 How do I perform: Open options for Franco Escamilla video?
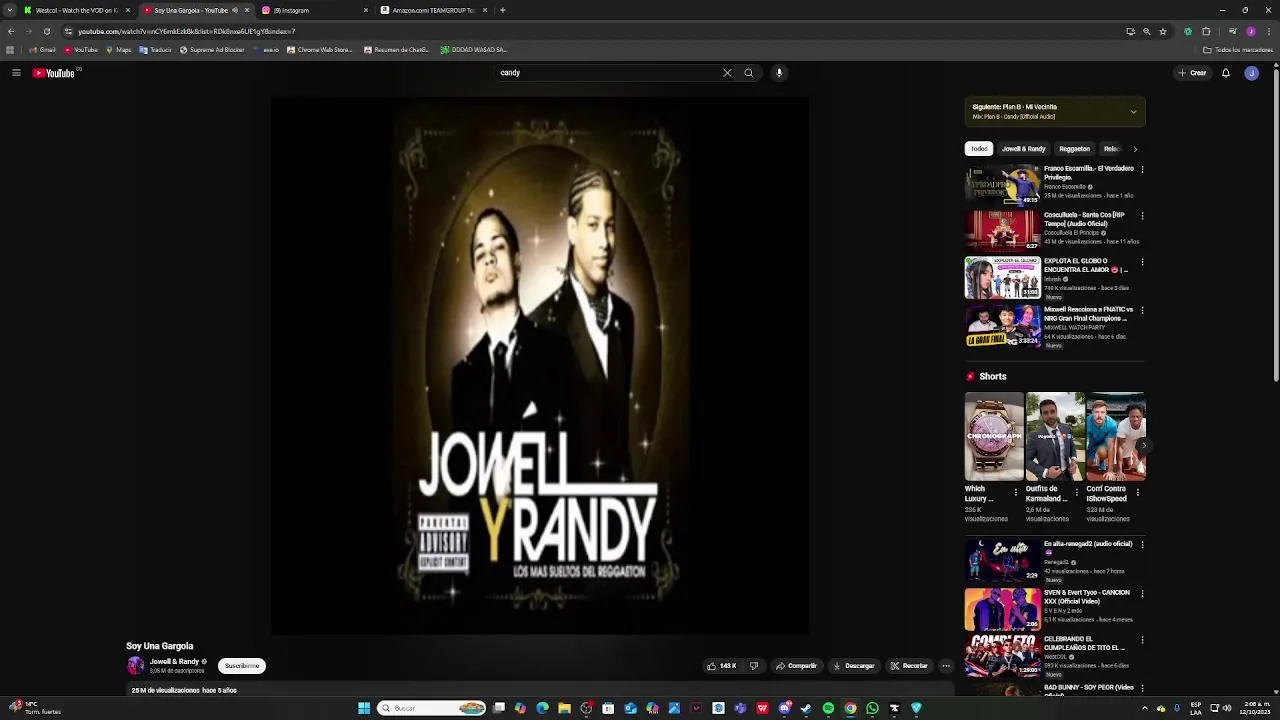1142,169
